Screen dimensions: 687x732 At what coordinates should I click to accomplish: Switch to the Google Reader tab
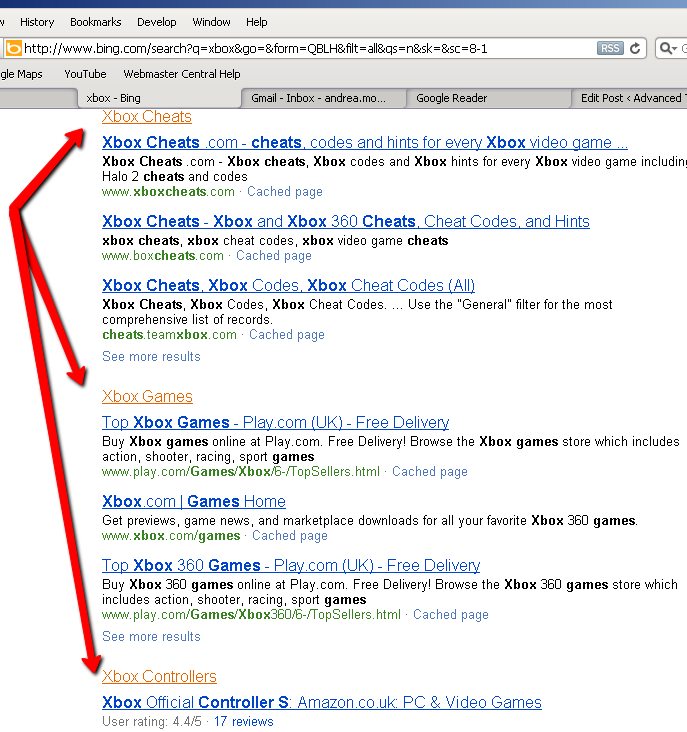[451, 98]
